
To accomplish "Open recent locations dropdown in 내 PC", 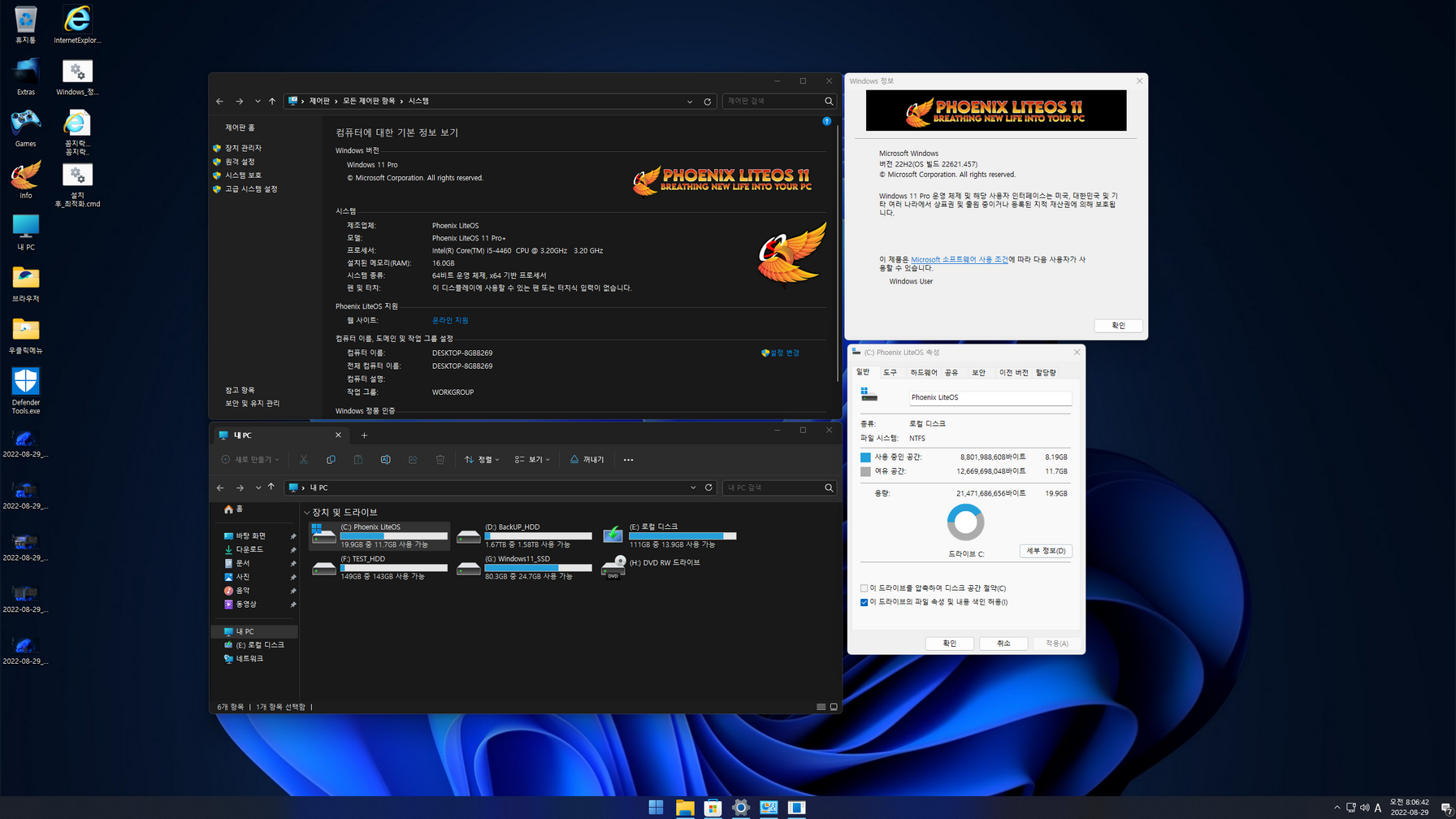I will tap(258, 487).
